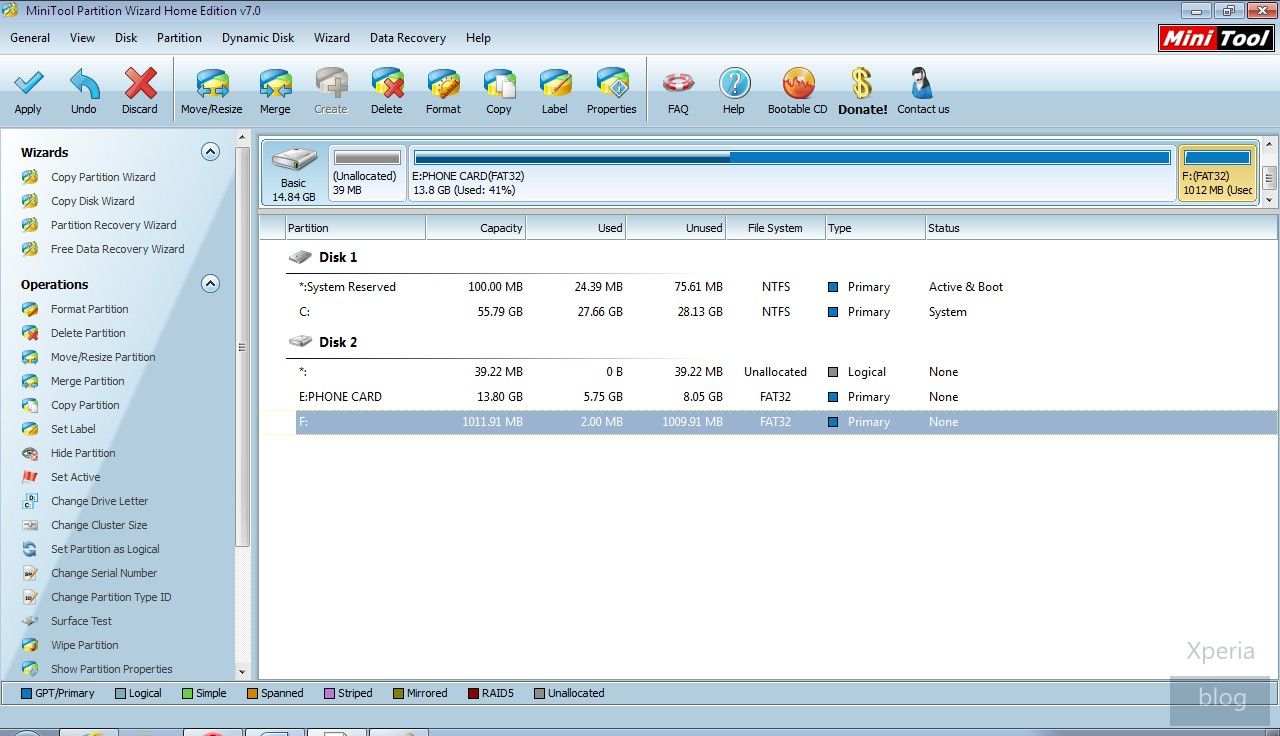1280x736 pixels.
Task: Sort by the Capacity column header
Action: tap(476, 228)
